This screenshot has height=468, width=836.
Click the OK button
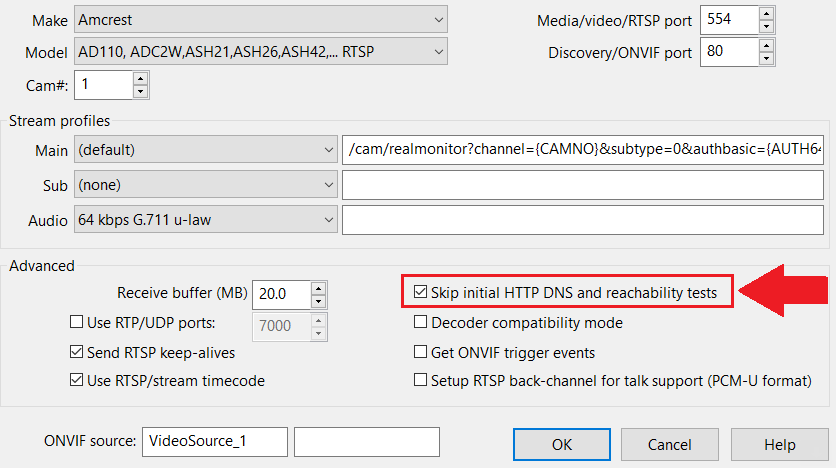tap(562, 445)
